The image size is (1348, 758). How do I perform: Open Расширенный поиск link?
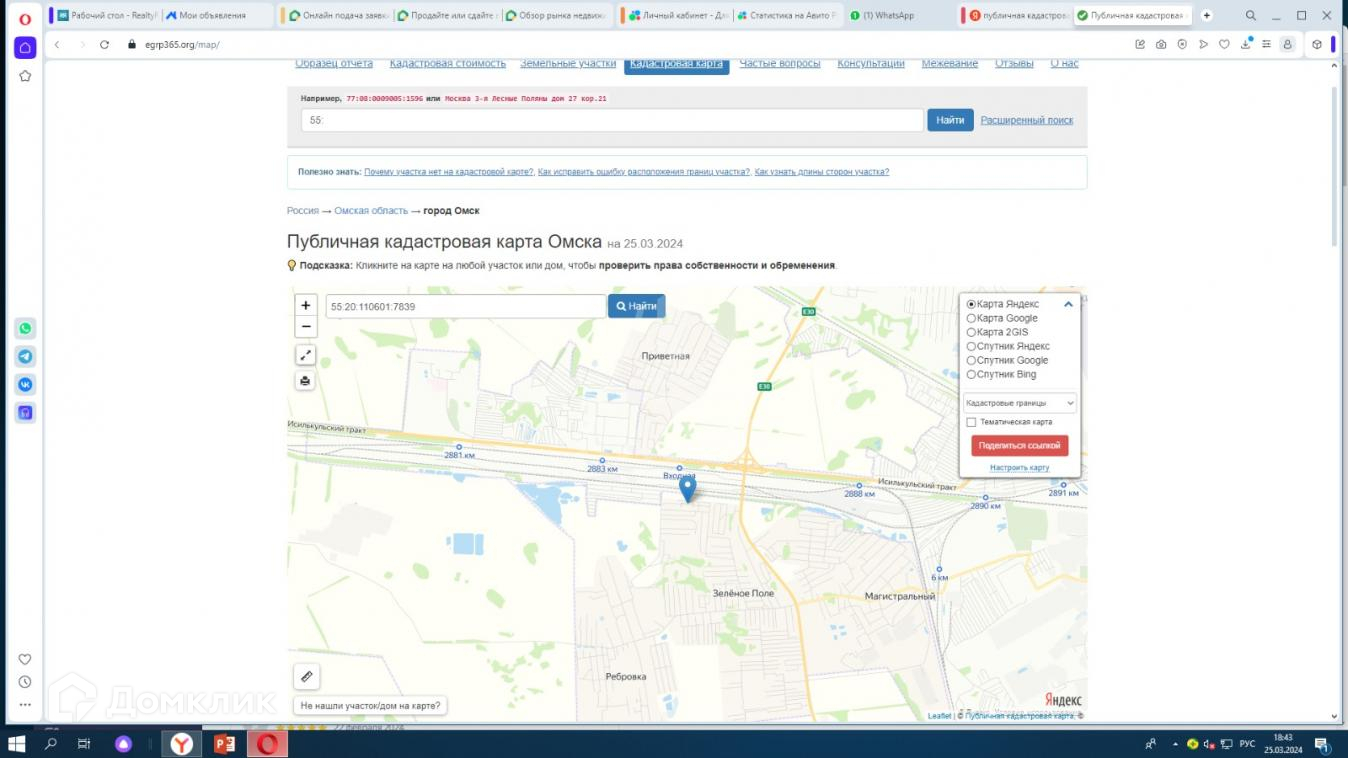(1027, 120)
